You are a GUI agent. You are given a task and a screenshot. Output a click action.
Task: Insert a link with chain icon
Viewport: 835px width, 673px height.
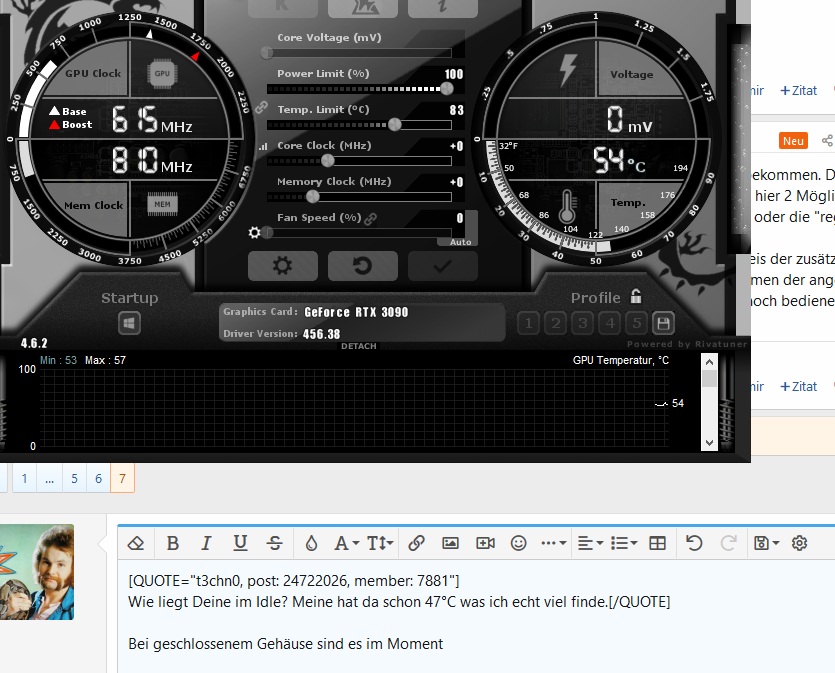pyautogui.click(x=416, y=543)
